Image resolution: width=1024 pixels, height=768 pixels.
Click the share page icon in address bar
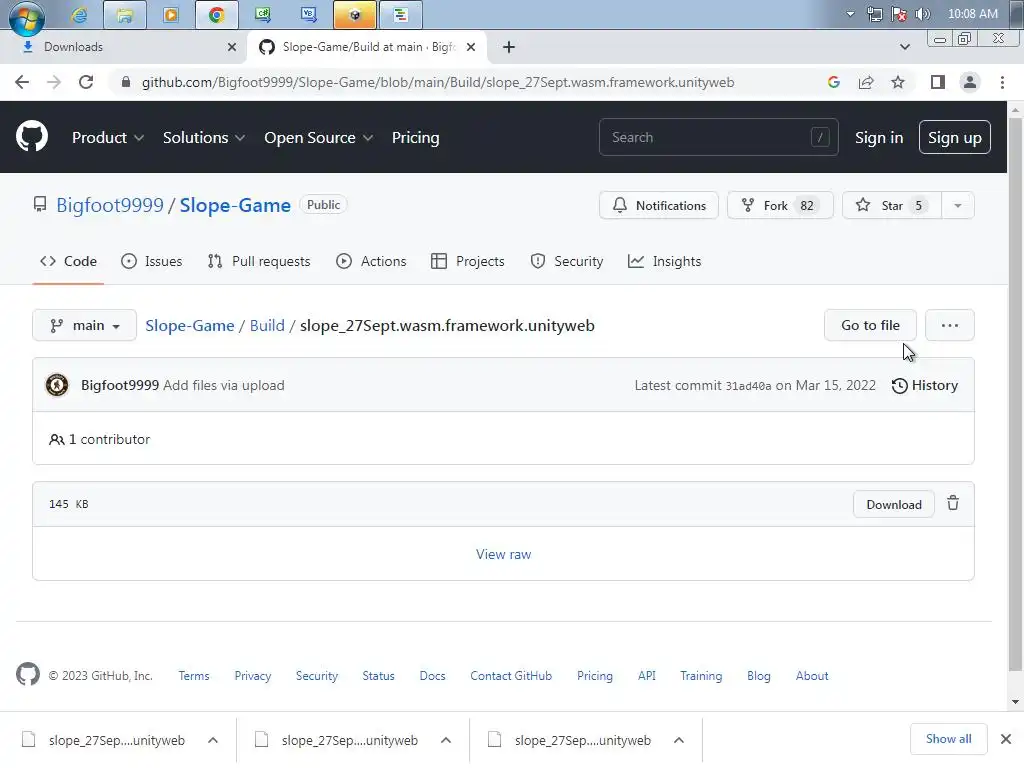click(866, 82)
